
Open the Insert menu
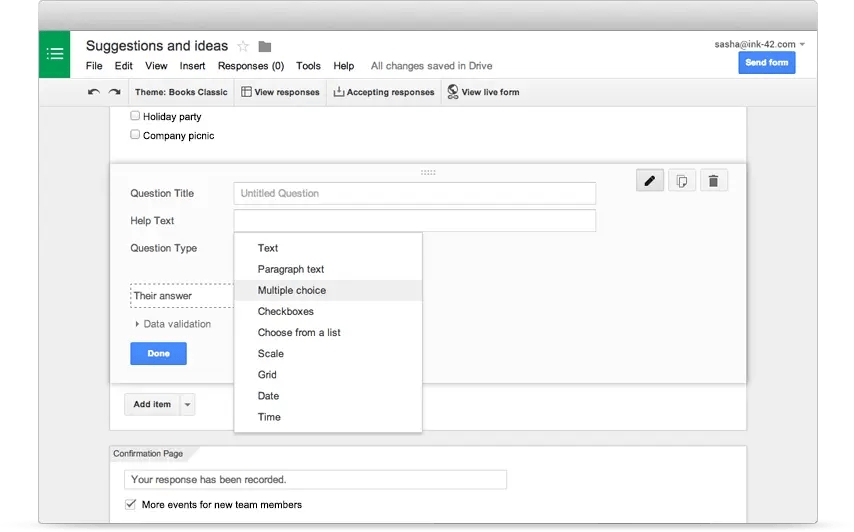[192, 66]
